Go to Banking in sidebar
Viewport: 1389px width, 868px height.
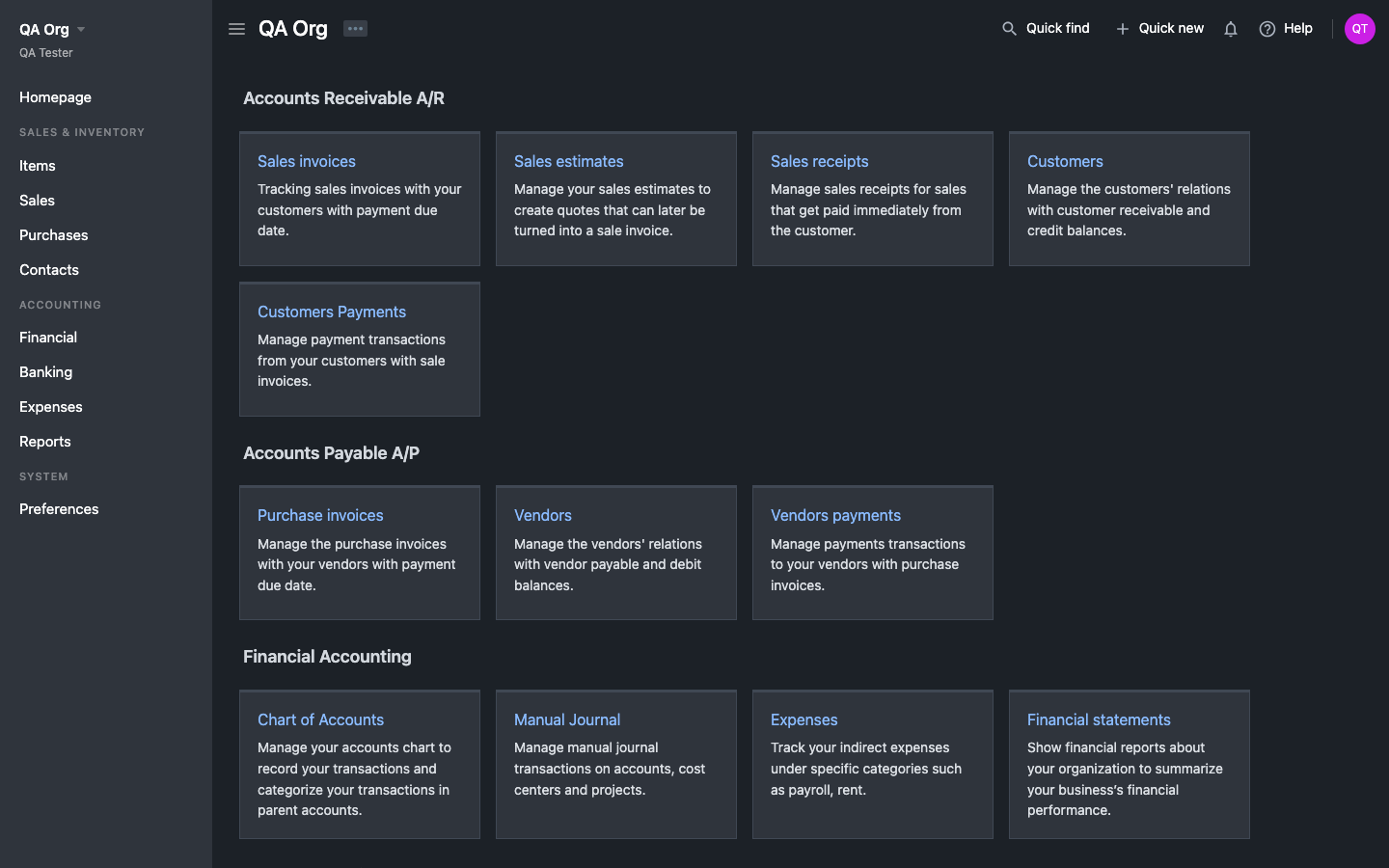pos(46,372)
